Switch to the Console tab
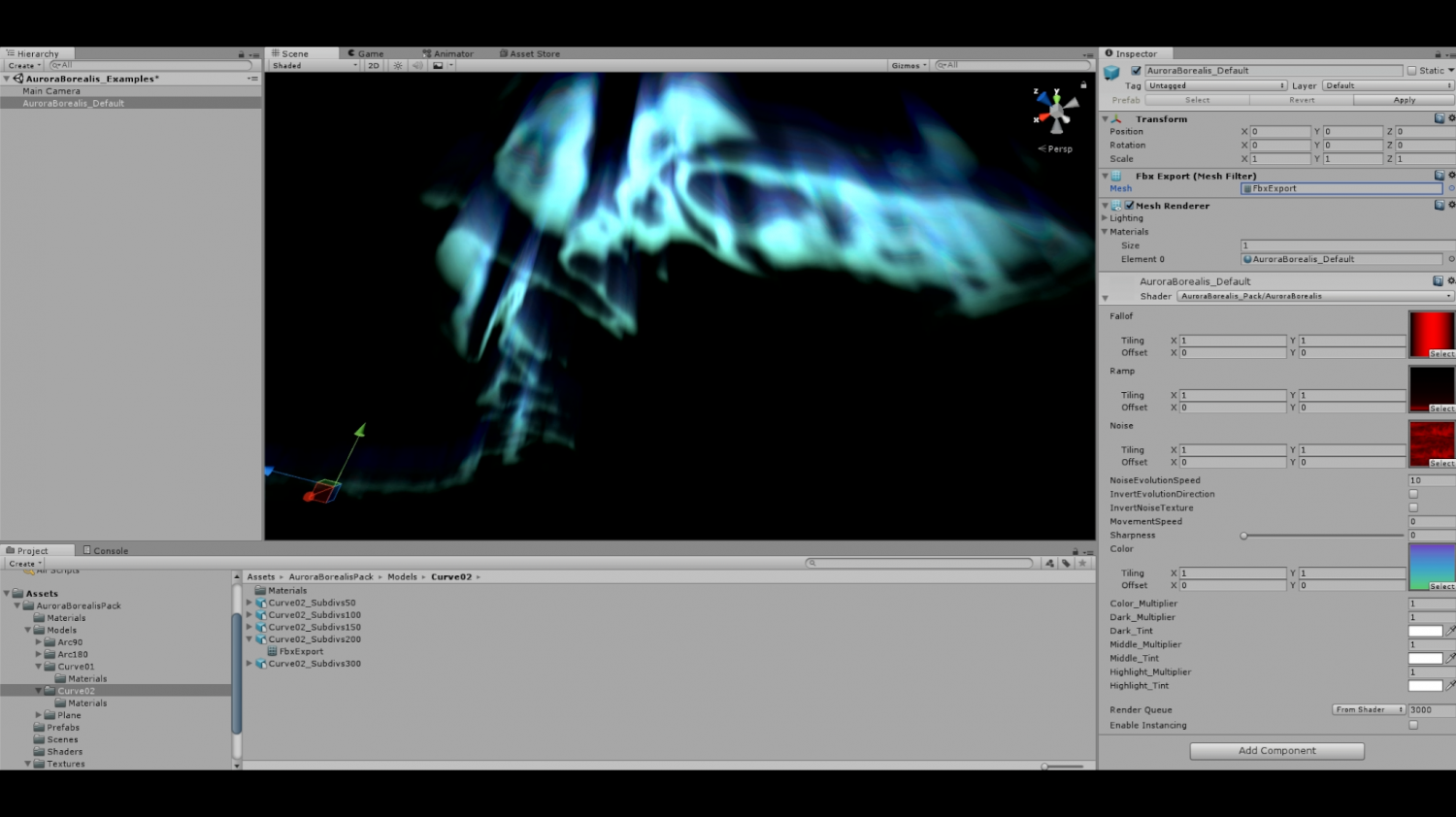Image resolution: width=1456 pixels, height=817 pixels. point(106,551)
